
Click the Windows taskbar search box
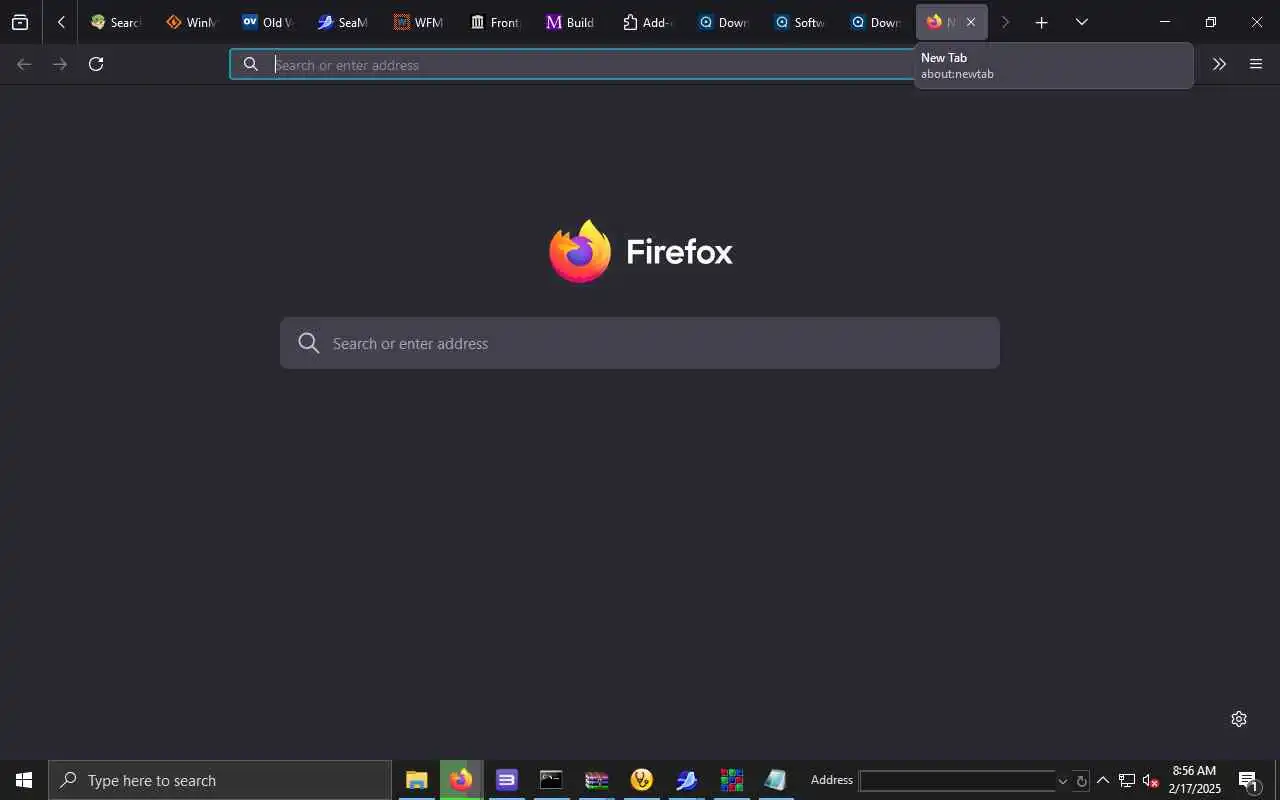[220, 780]
